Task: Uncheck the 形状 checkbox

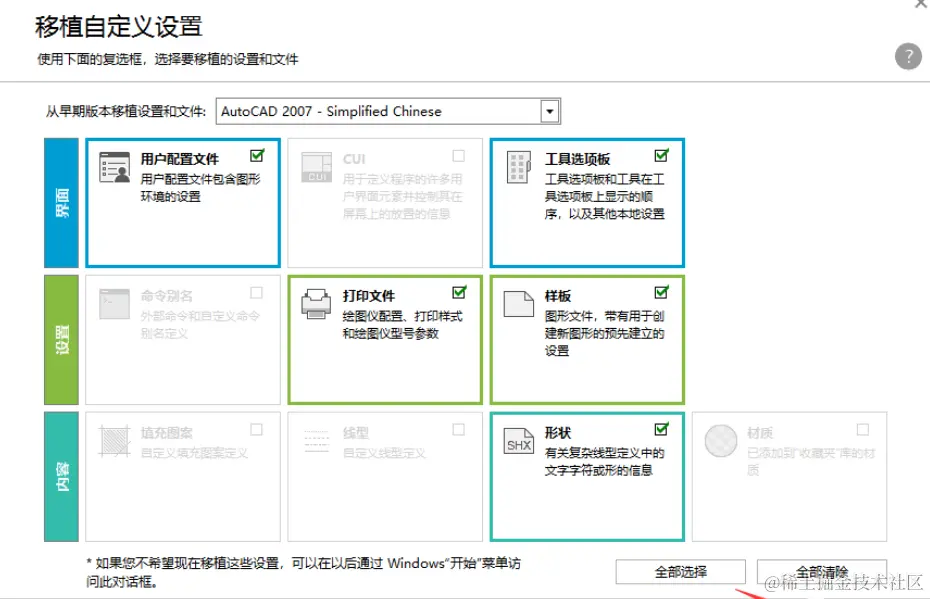Action: 660,429
